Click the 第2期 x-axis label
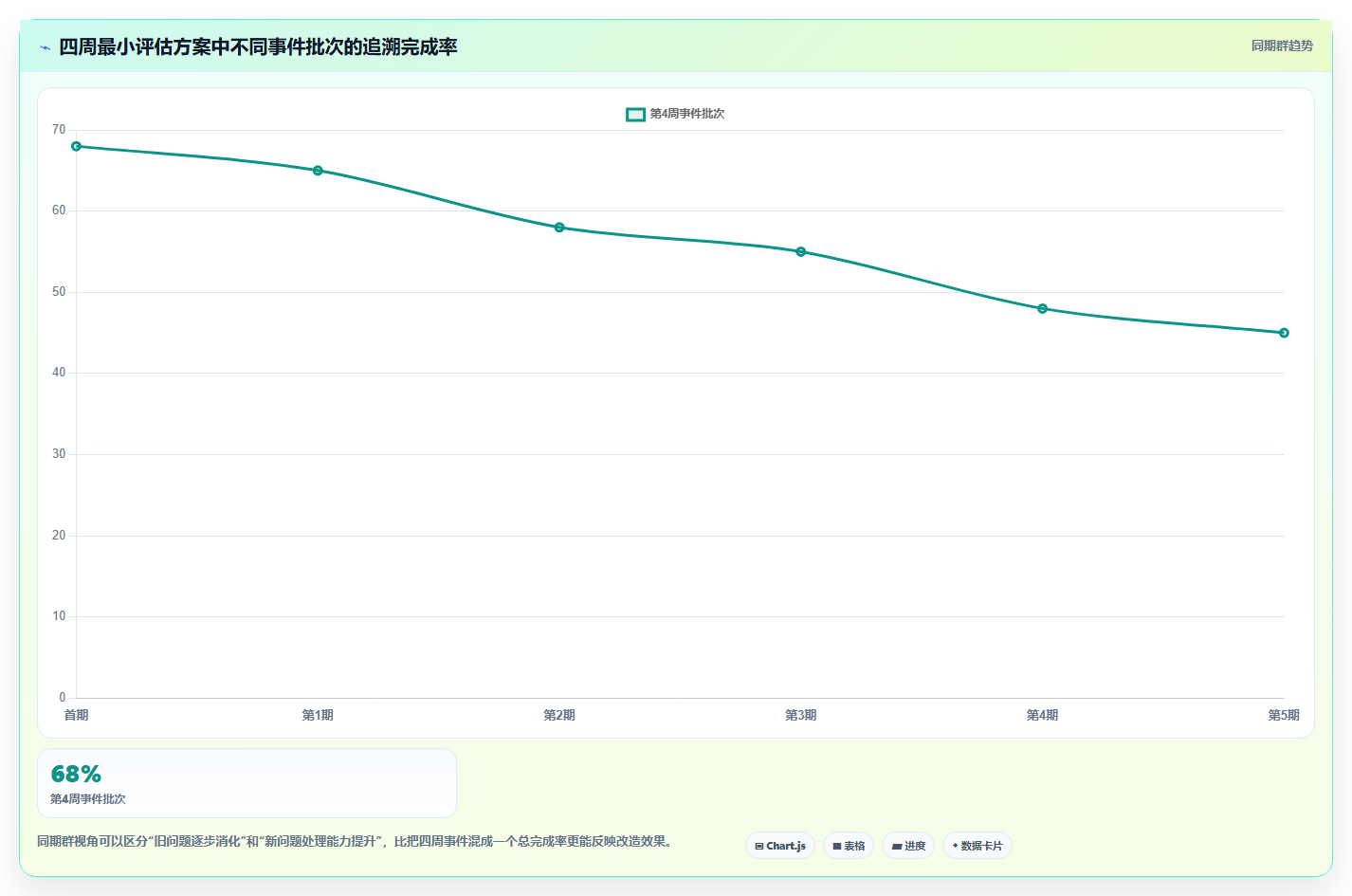Screen dimensions: 1352x896 [559, 715]
